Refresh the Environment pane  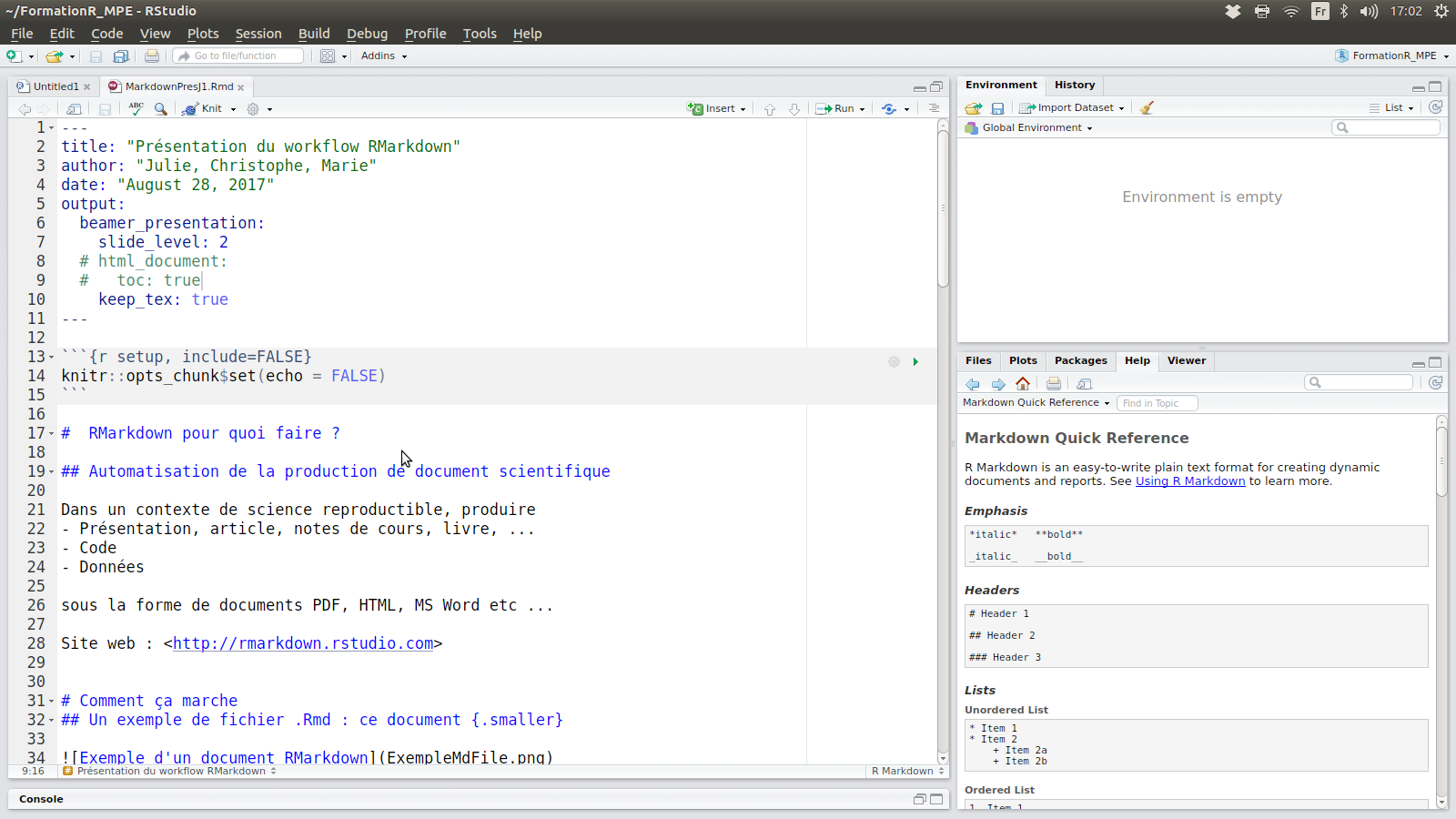pos(1435,107)
